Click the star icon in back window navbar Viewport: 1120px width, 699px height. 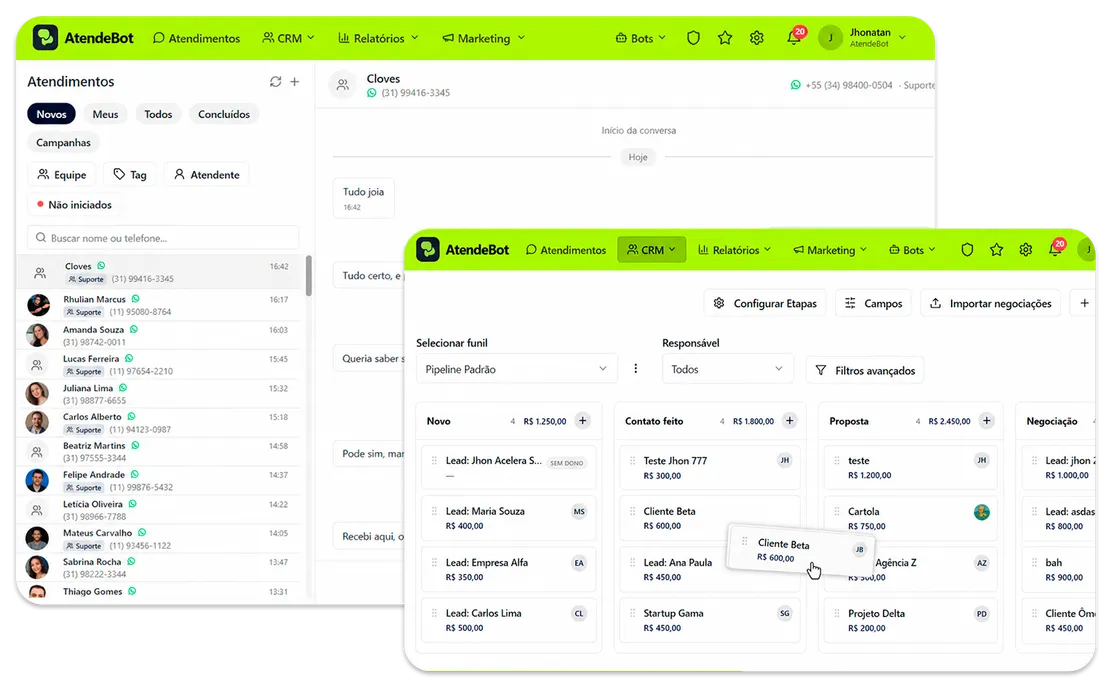[x=725, y=38]
